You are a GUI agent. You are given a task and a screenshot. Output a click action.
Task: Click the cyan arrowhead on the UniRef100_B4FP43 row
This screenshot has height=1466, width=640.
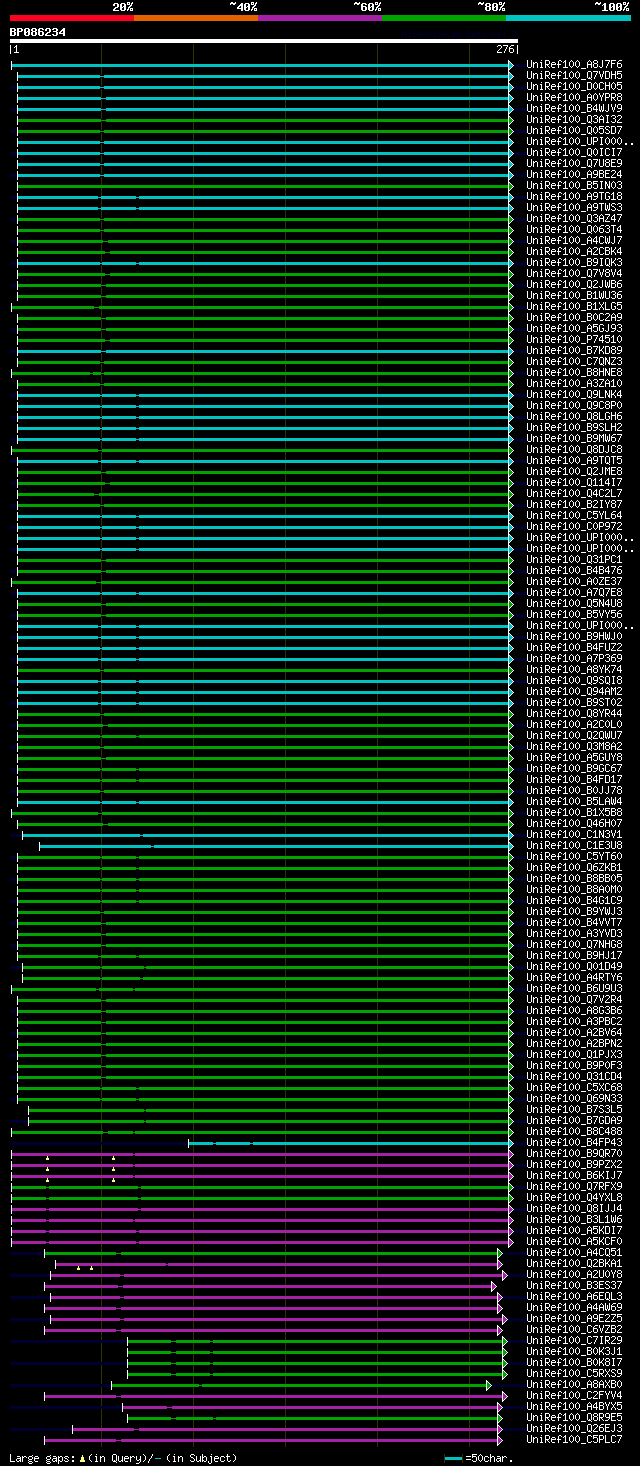click(511, 1143)
